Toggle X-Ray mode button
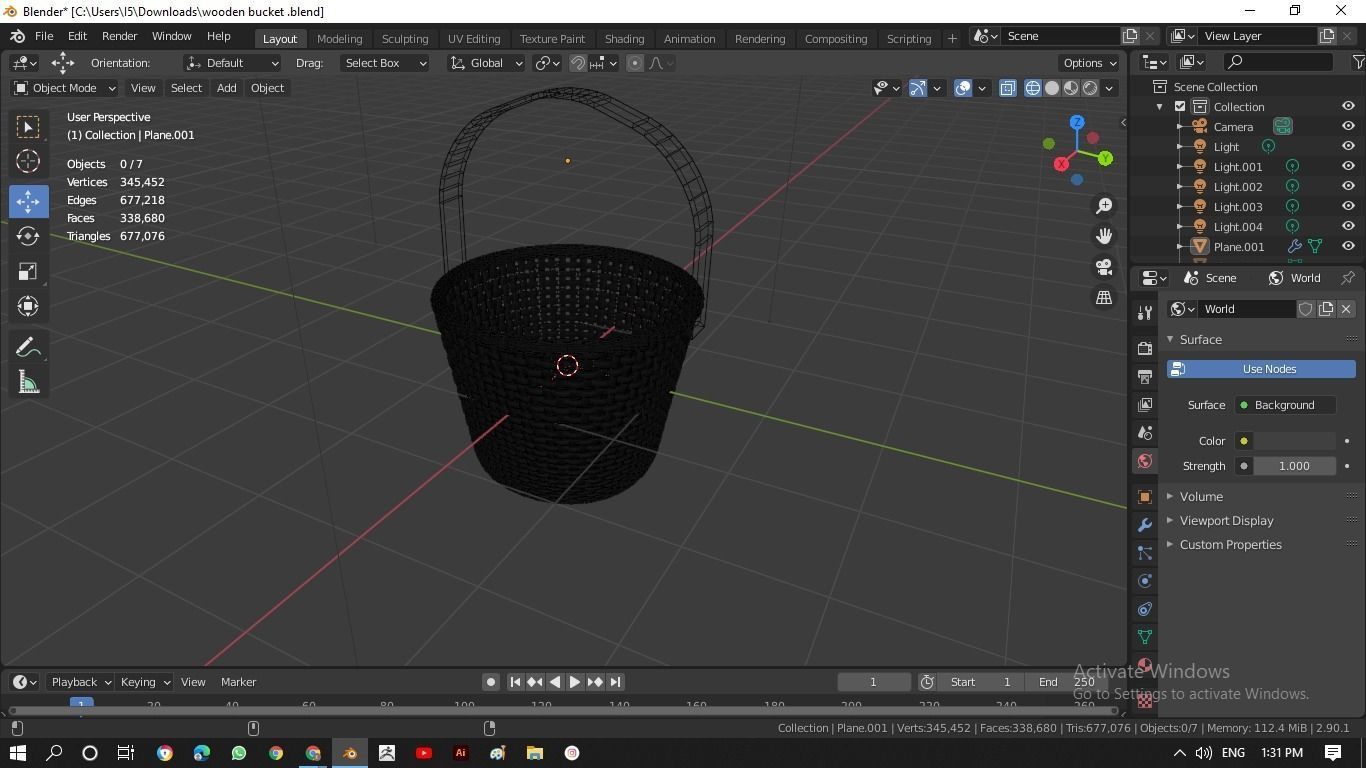The image size is (1366, 768). coord(1007,88)
